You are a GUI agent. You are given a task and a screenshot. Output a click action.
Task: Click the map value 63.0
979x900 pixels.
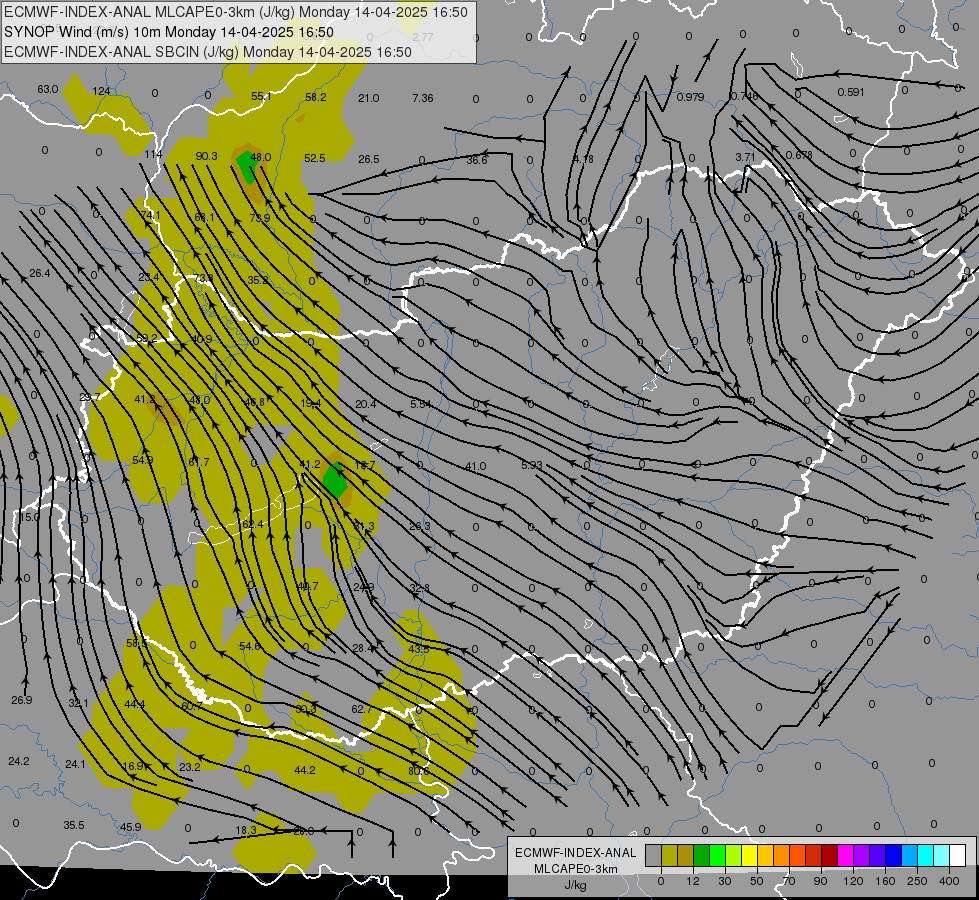[x=47, y=89]
